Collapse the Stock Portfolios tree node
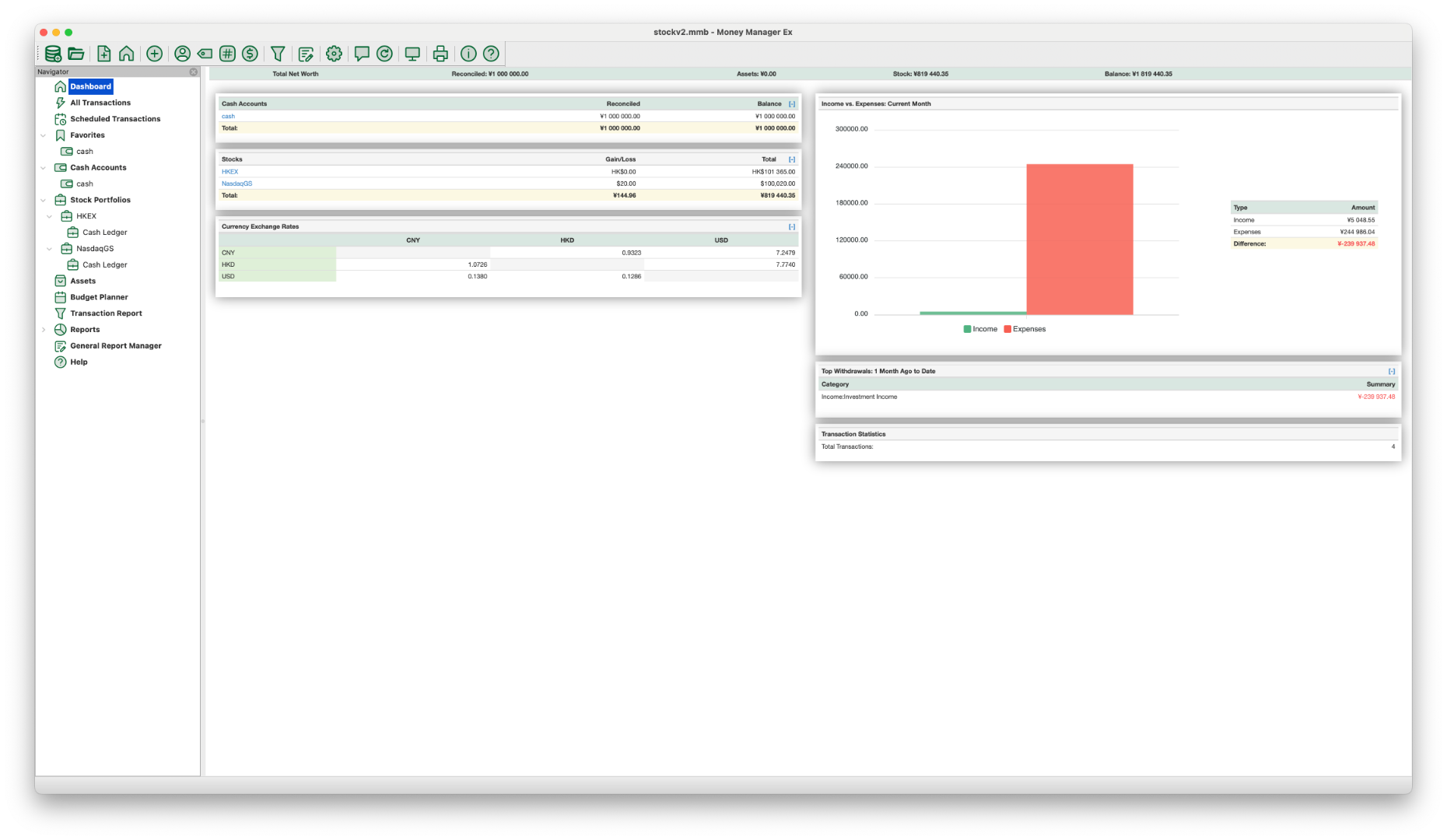 [x=44, y=200]
